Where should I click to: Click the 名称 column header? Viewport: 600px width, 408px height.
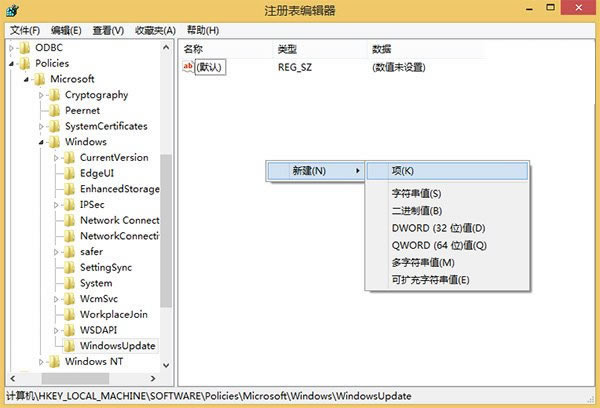(227, 49)
